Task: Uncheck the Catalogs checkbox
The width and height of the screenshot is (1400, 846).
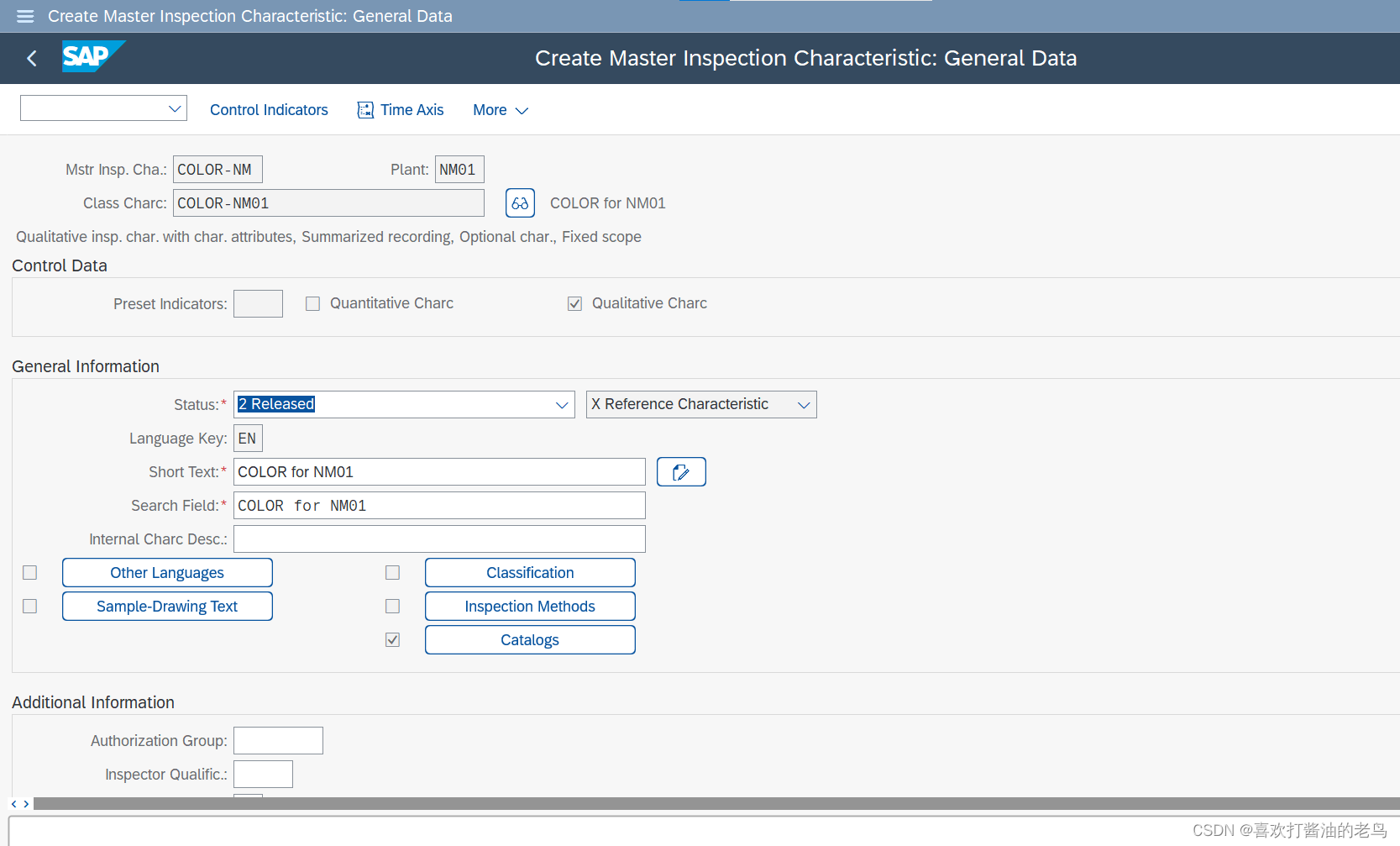Action: pyautogui.click(x=392, y=639)
